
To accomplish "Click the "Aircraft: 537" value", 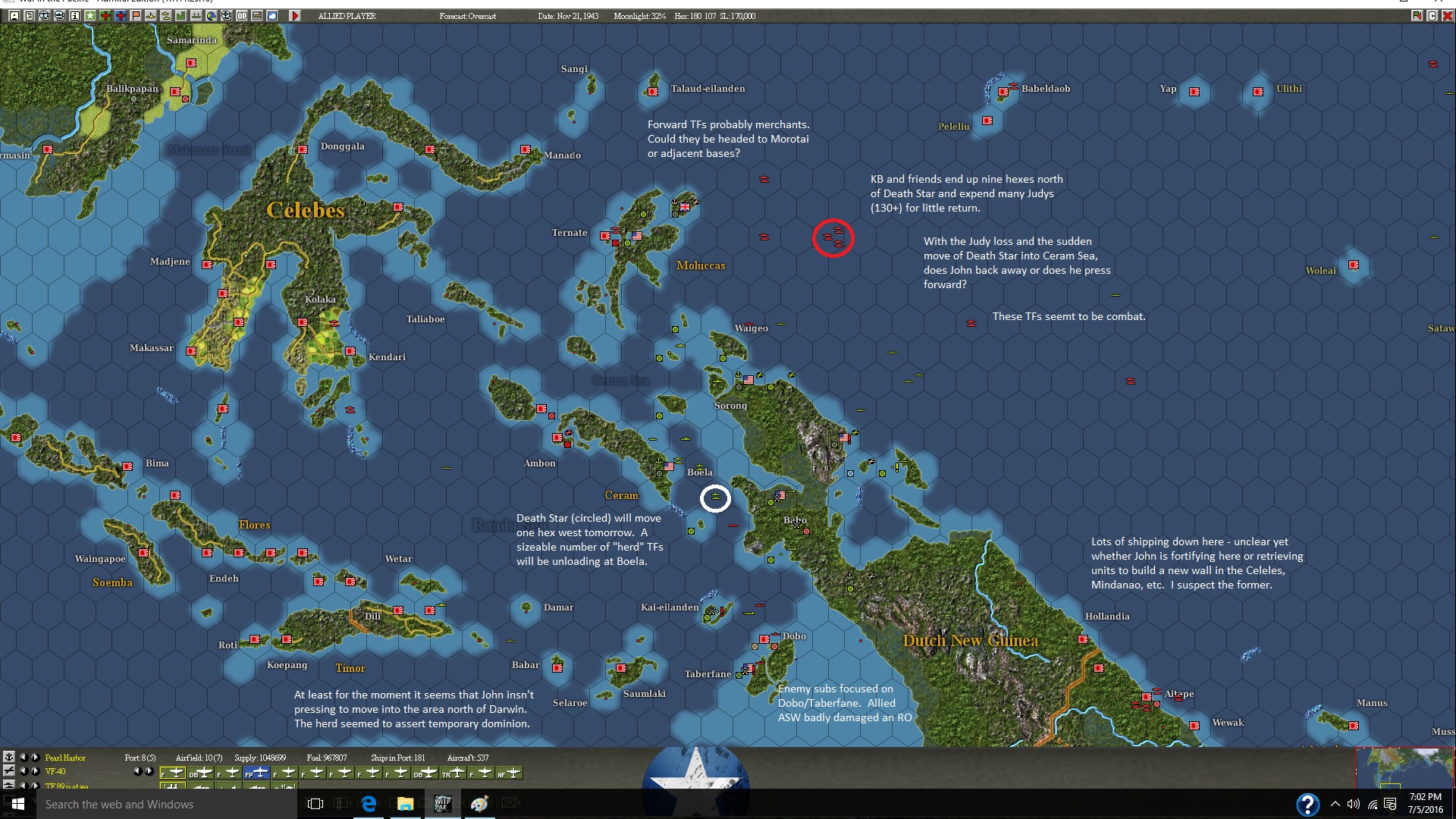I will [468, 758].
